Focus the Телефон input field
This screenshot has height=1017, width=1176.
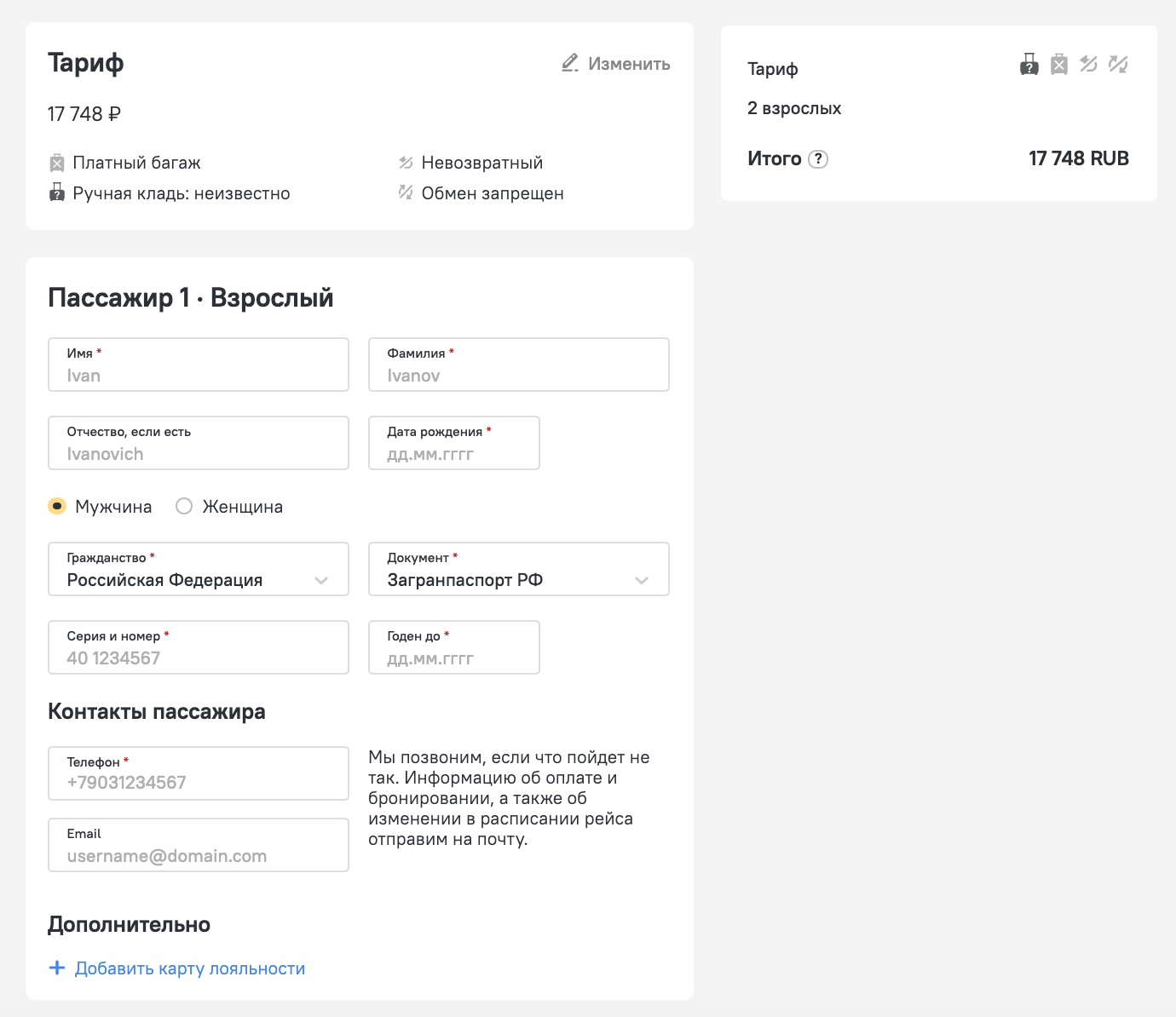199,774
